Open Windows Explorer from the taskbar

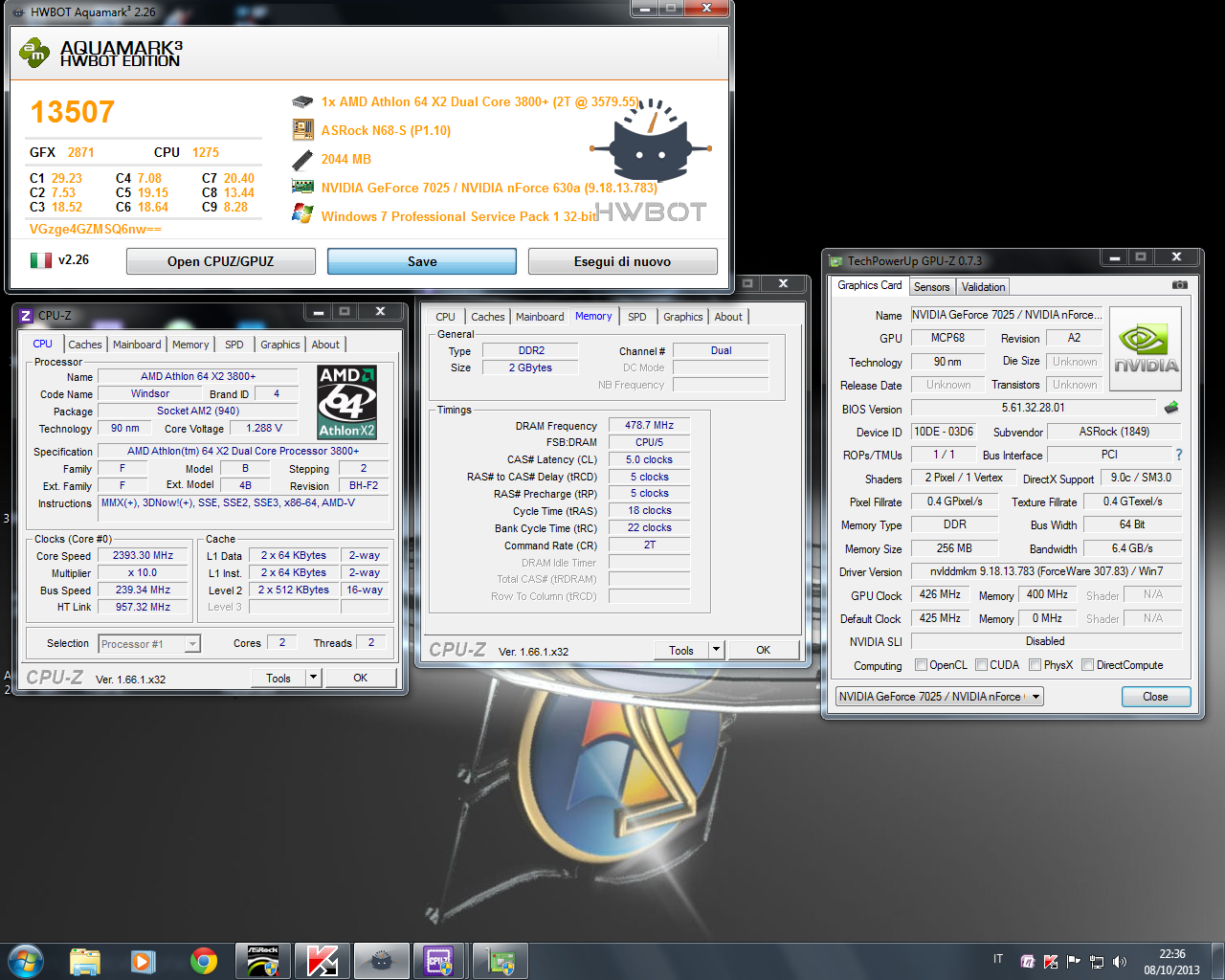[x=85, y=961]
